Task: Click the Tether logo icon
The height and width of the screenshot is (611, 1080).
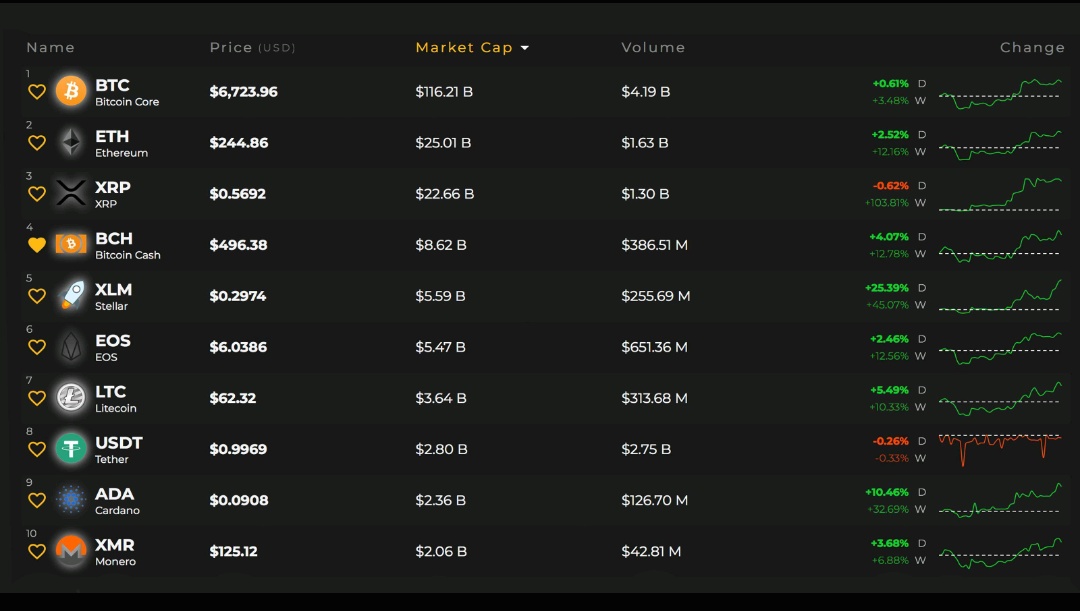Action: pyautogui.click(x=71, y=449)
